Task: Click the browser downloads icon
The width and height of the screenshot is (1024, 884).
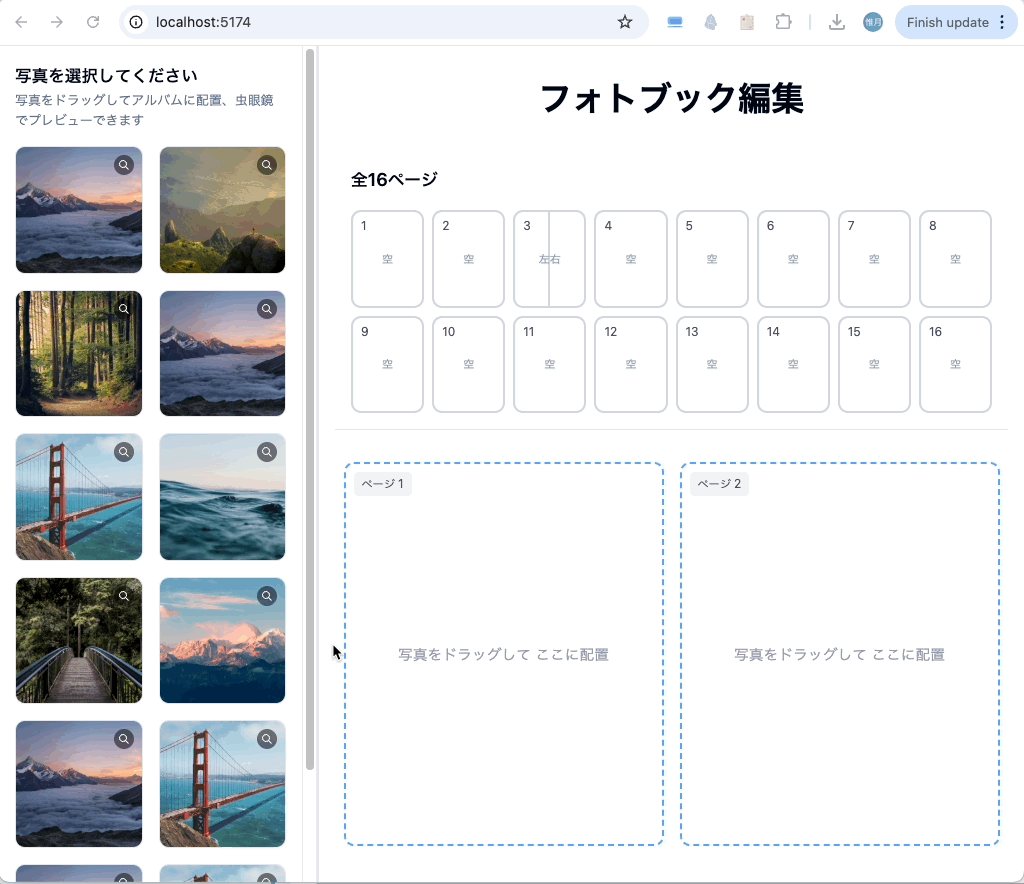Action: pos(837,21)
